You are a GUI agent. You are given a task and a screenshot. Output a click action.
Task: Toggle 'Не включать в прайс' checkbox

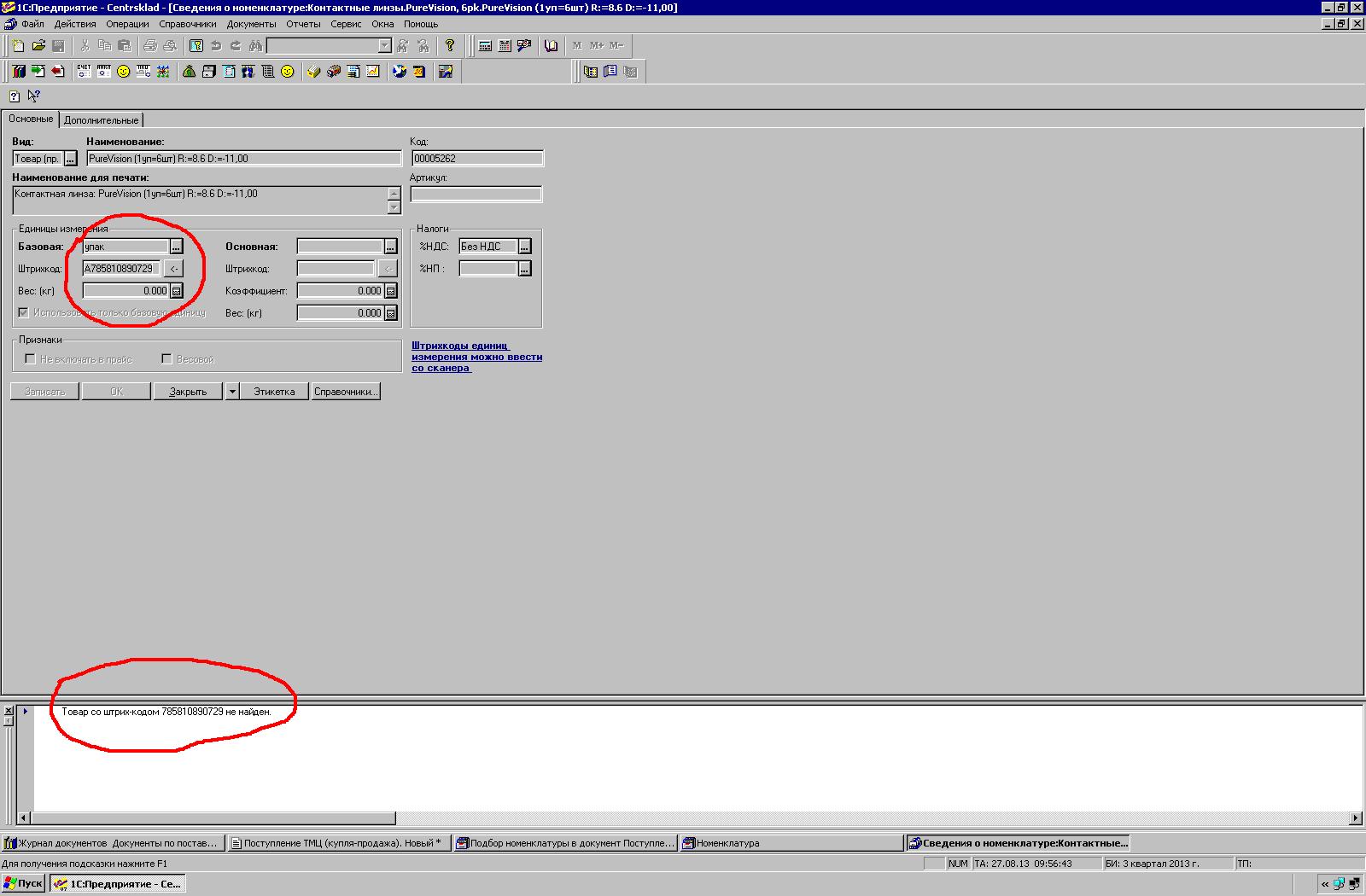(x=31, y=359)
